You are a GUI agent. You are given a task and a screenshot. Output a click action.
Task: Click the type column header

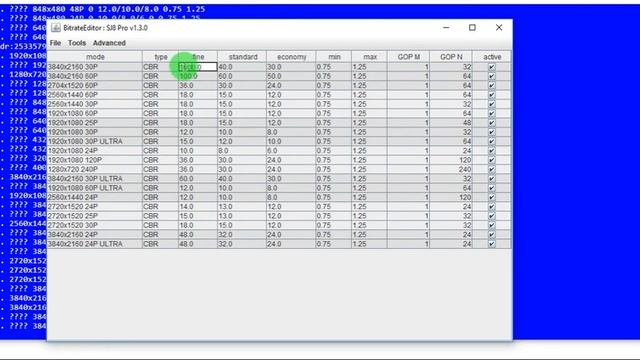[x=160, y=57]
